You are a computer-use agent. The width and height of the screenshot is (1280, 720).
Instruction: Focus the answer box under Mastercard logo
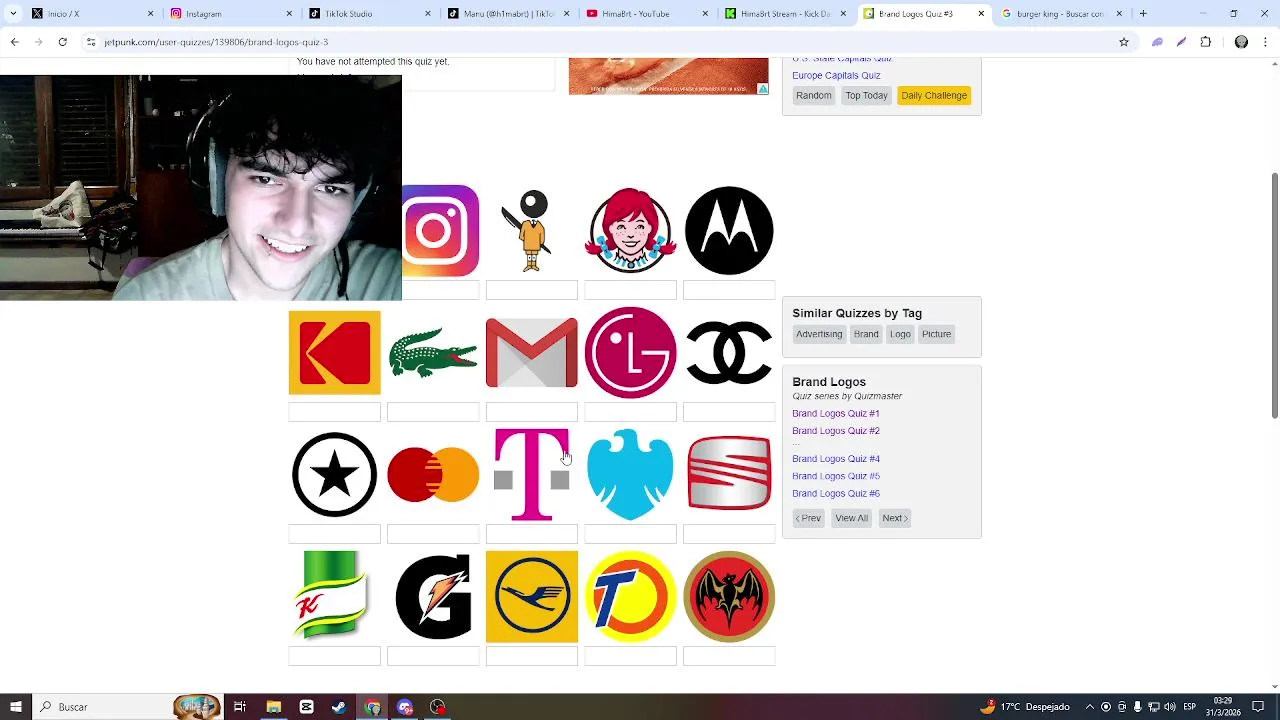coord(433,534)
